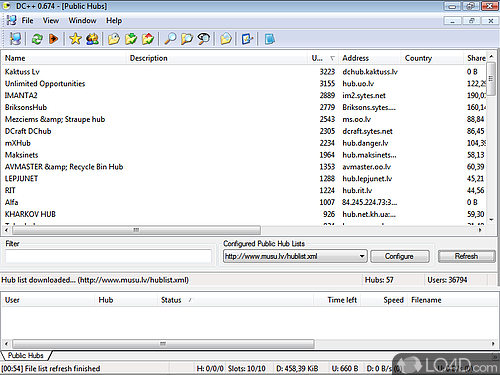This screenshot has height=375, width=500.
Task: Click the Hubs: 57 status text
Action: point(379,280)
